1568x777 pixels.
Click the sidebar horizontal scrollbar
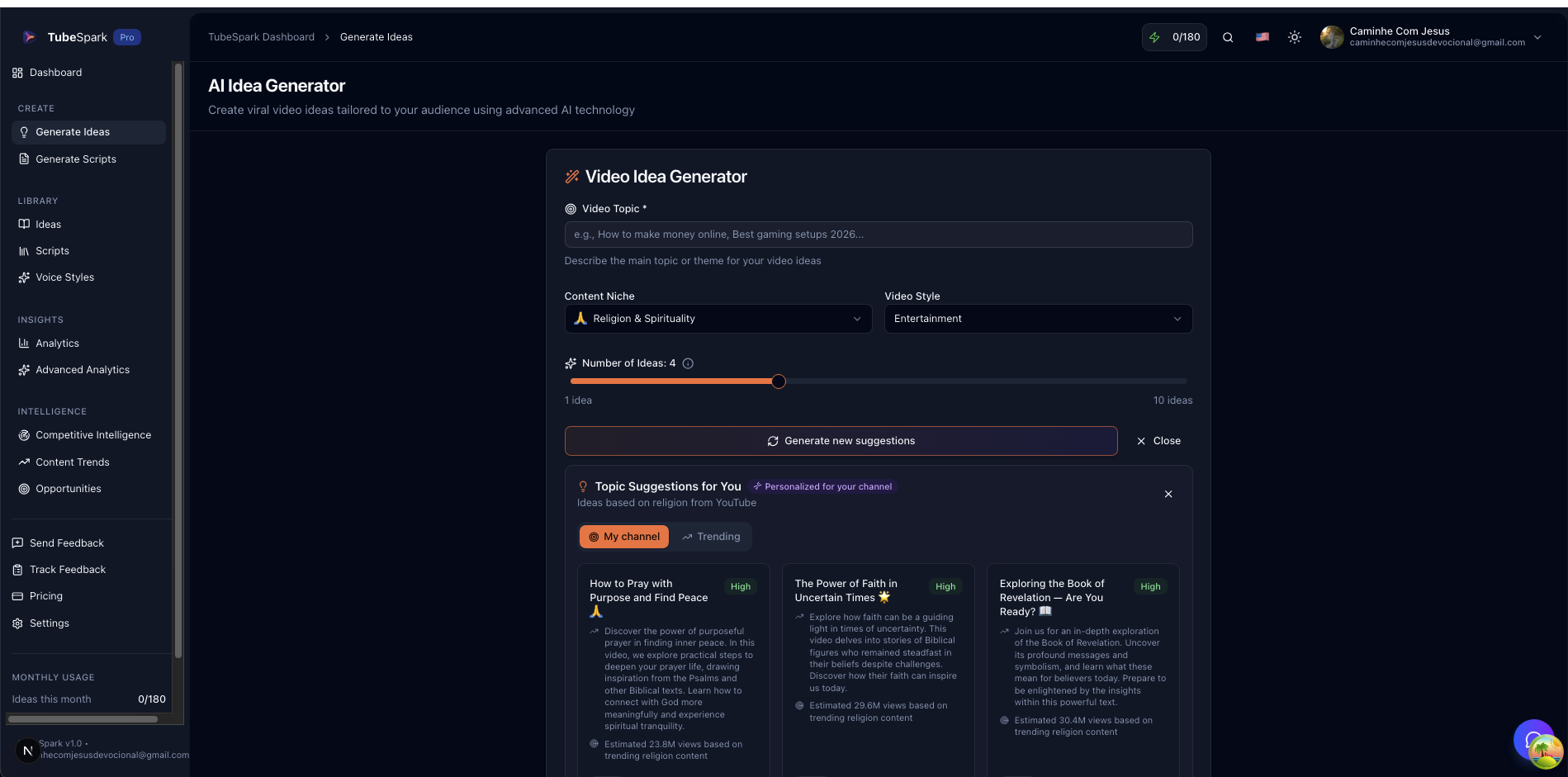(x=83, y=719)
